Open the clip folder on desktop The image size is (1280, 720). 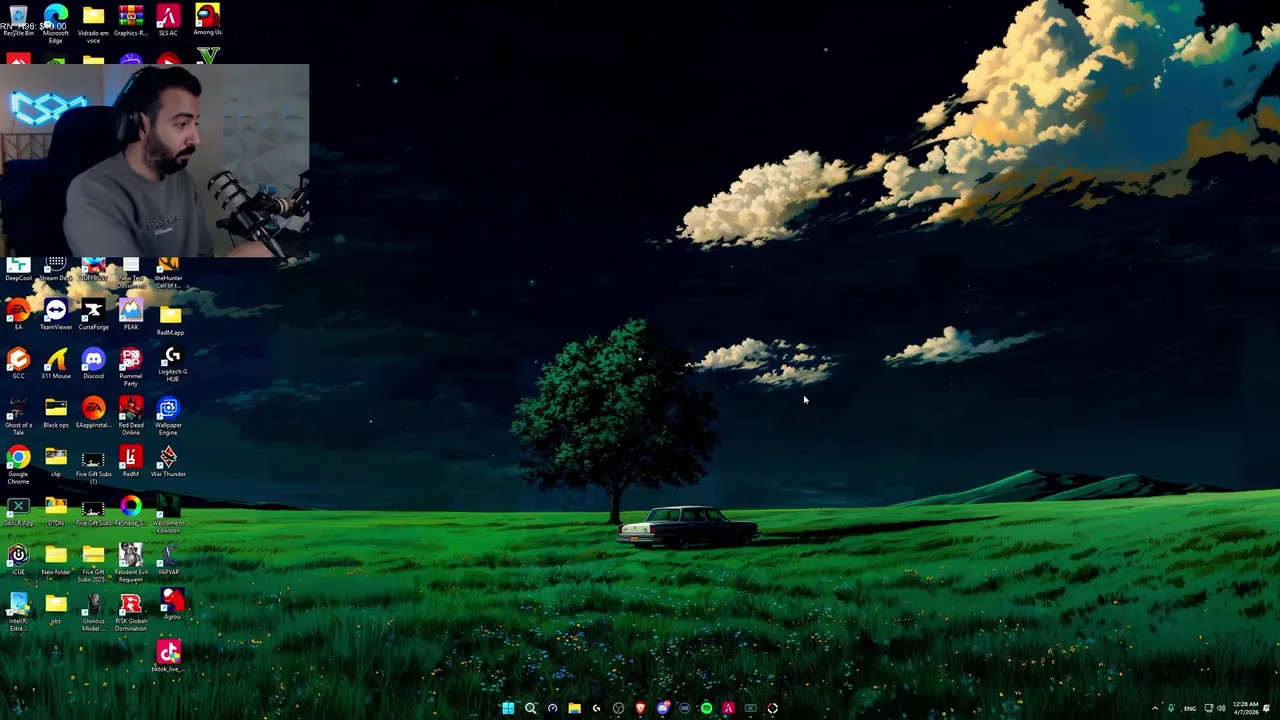[x=56, y=462]
